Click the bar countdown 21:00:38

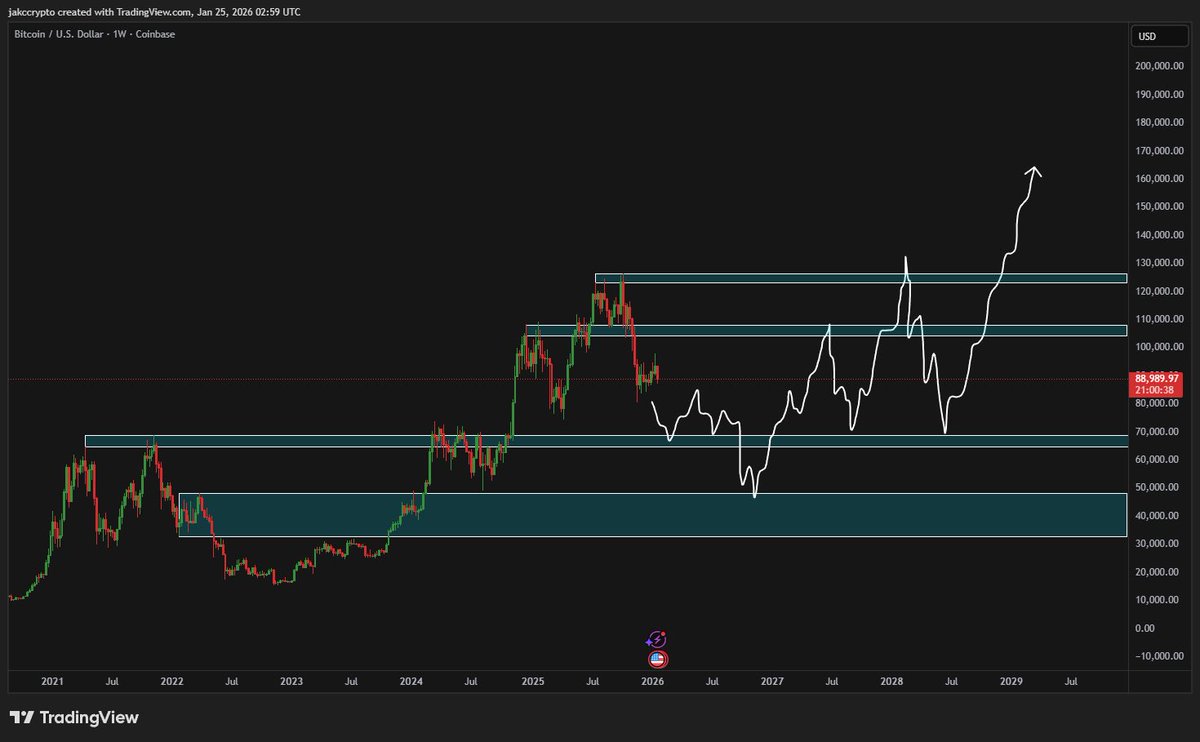click(1155, 388)
